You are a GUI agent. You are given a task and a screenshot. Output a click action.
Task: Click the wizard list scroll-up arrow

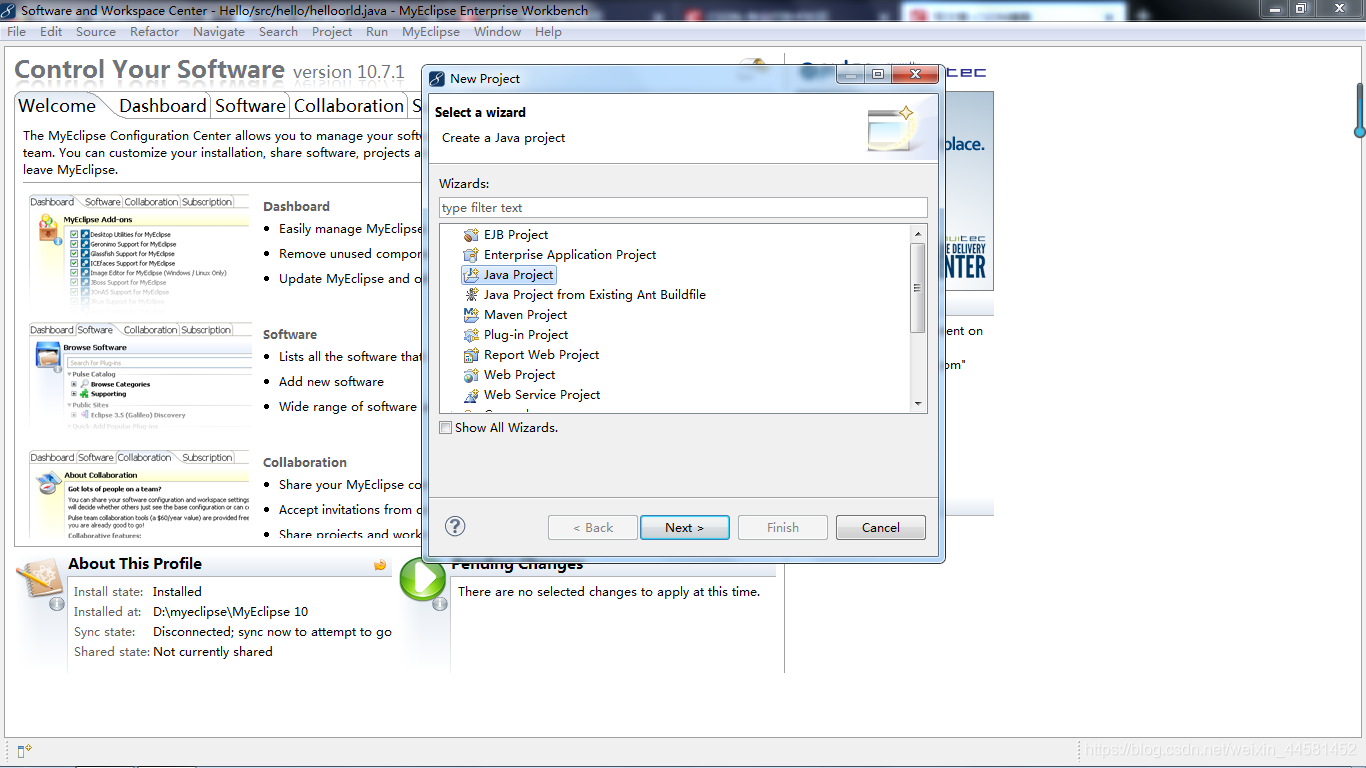(x=918, y=234)
